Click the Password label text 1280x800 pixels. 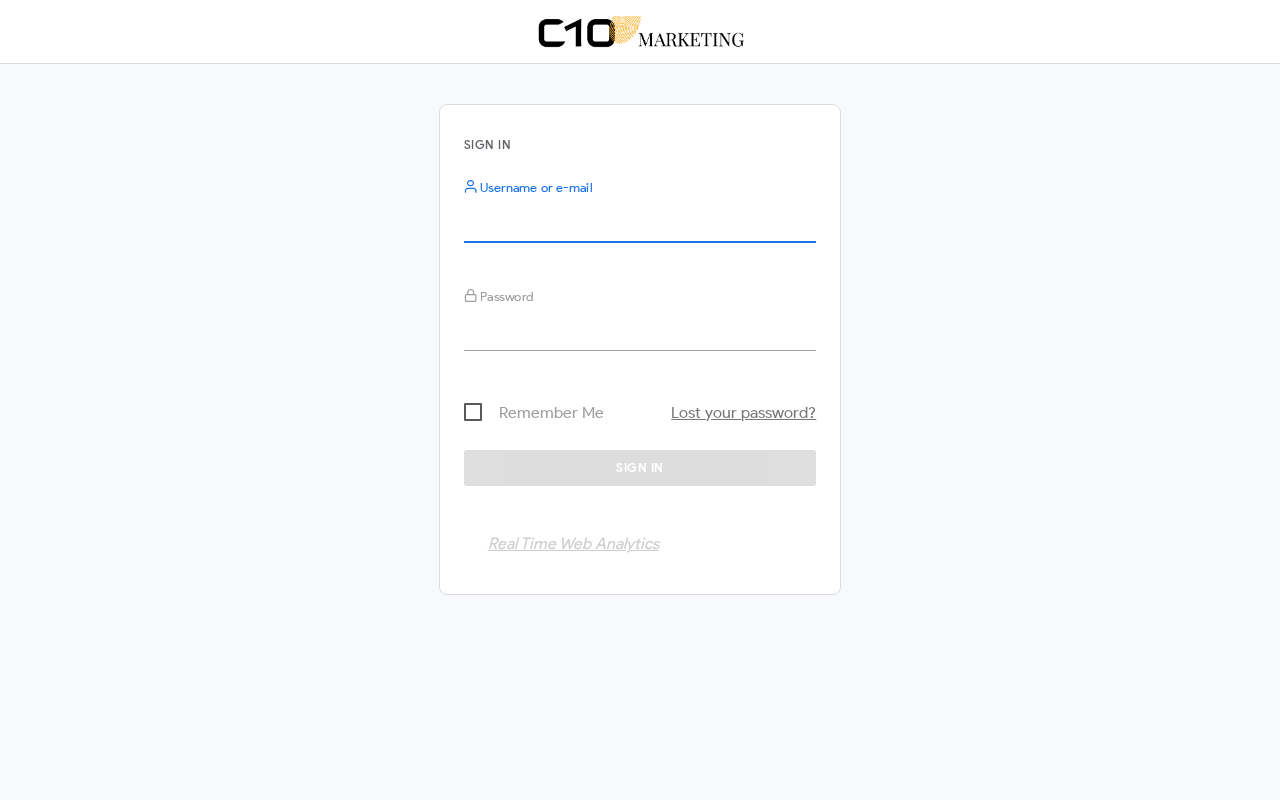tap(507, 297)
